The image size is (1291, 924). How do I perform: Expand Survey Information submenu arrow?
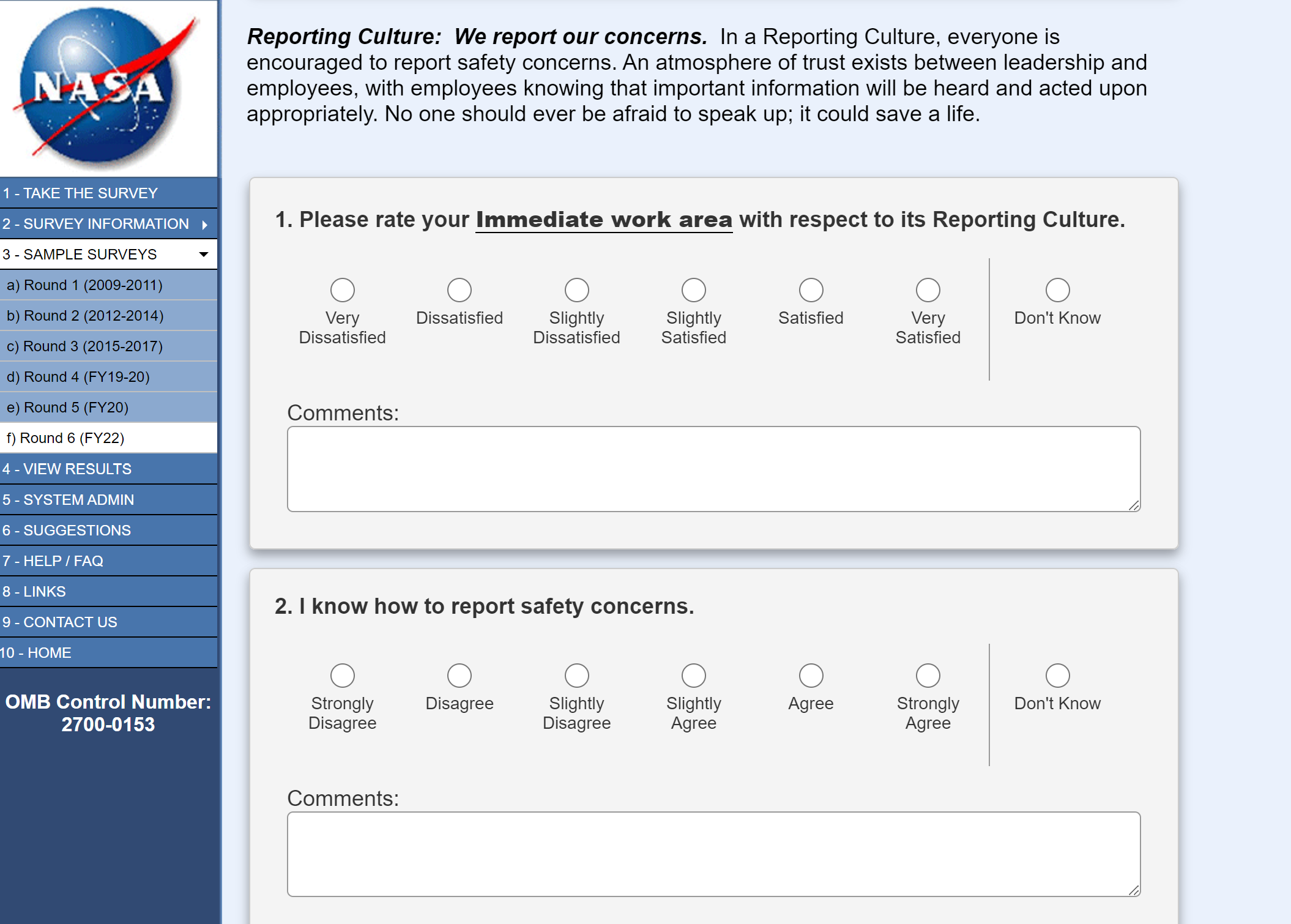205,225
